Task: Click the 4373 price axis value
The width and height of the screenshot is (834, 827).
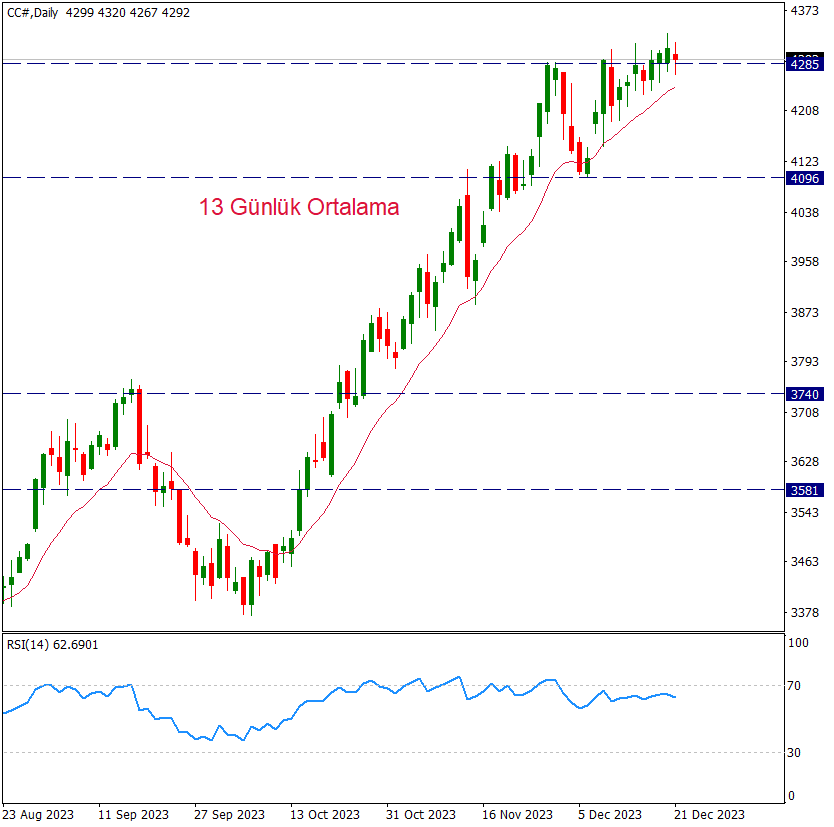Action: 805,11
